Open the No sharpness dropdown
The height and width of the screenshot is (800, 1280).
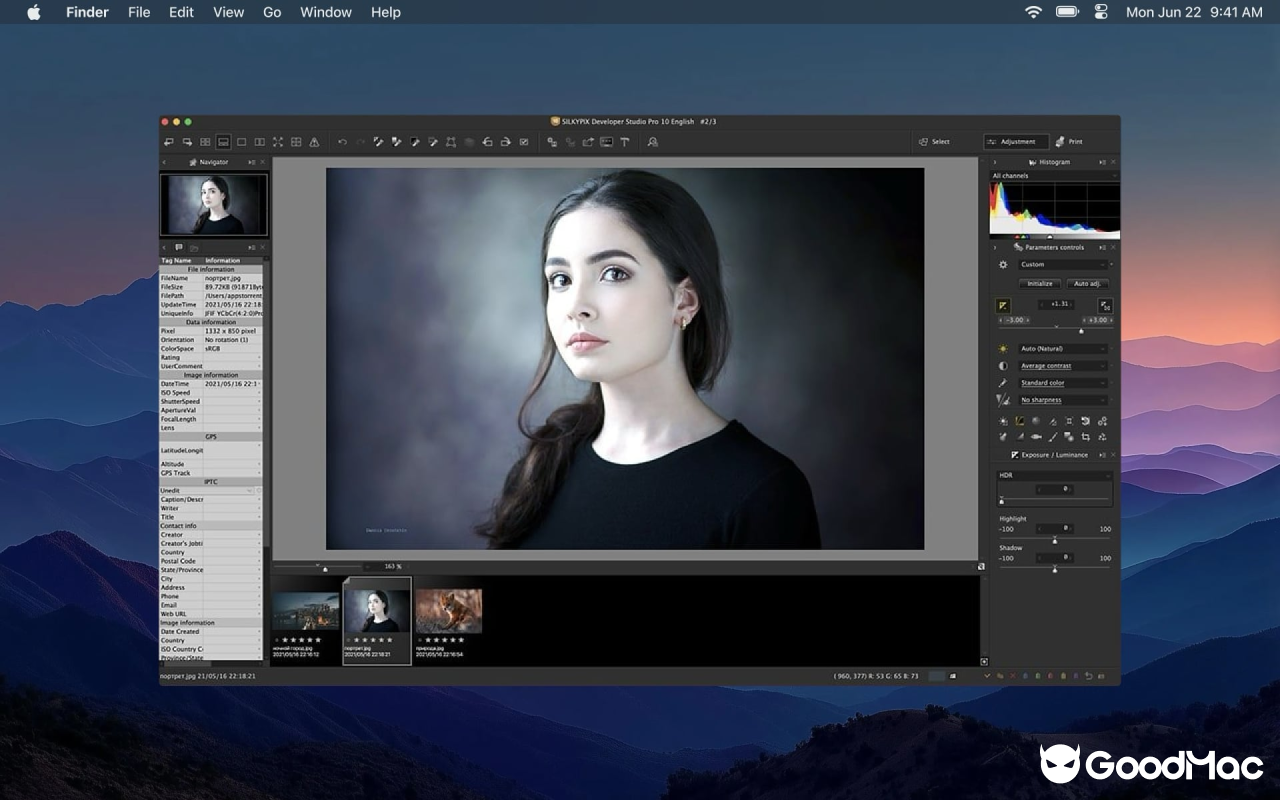[1063, 400]
